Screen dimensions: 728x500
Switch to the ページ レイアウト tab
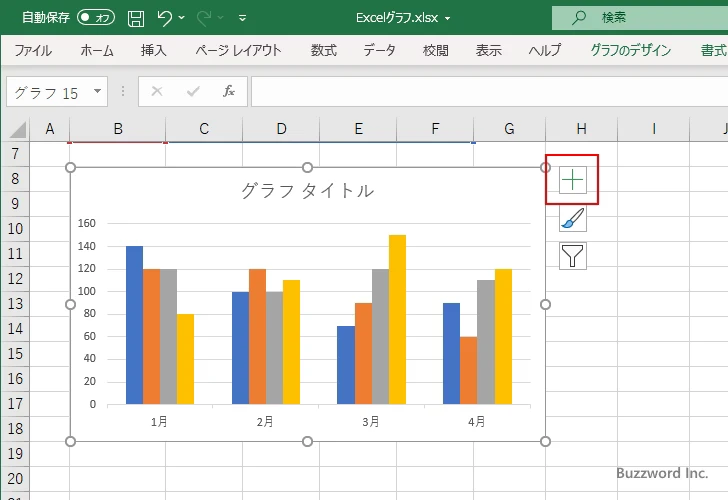pyautogui.click(x=238, y=50)
